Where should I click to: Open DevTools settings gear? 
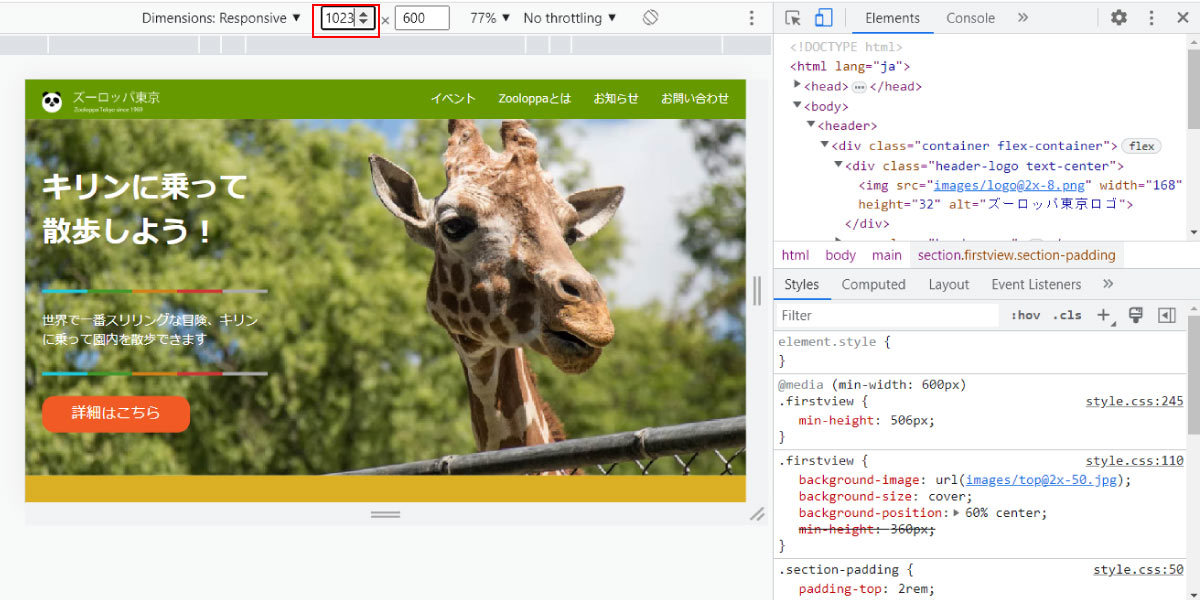pos(1119,18)
